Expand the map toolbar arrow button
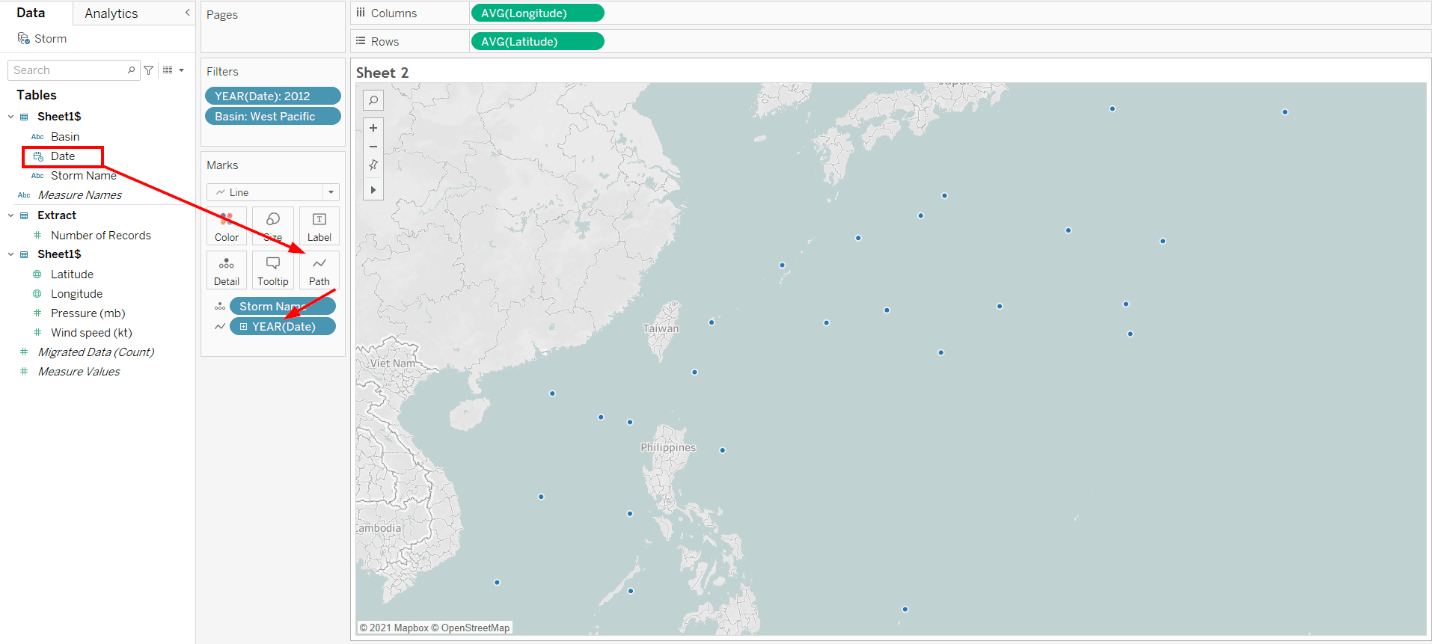The width and height of the screenshot is (1432, 644). tap(373, 190)
